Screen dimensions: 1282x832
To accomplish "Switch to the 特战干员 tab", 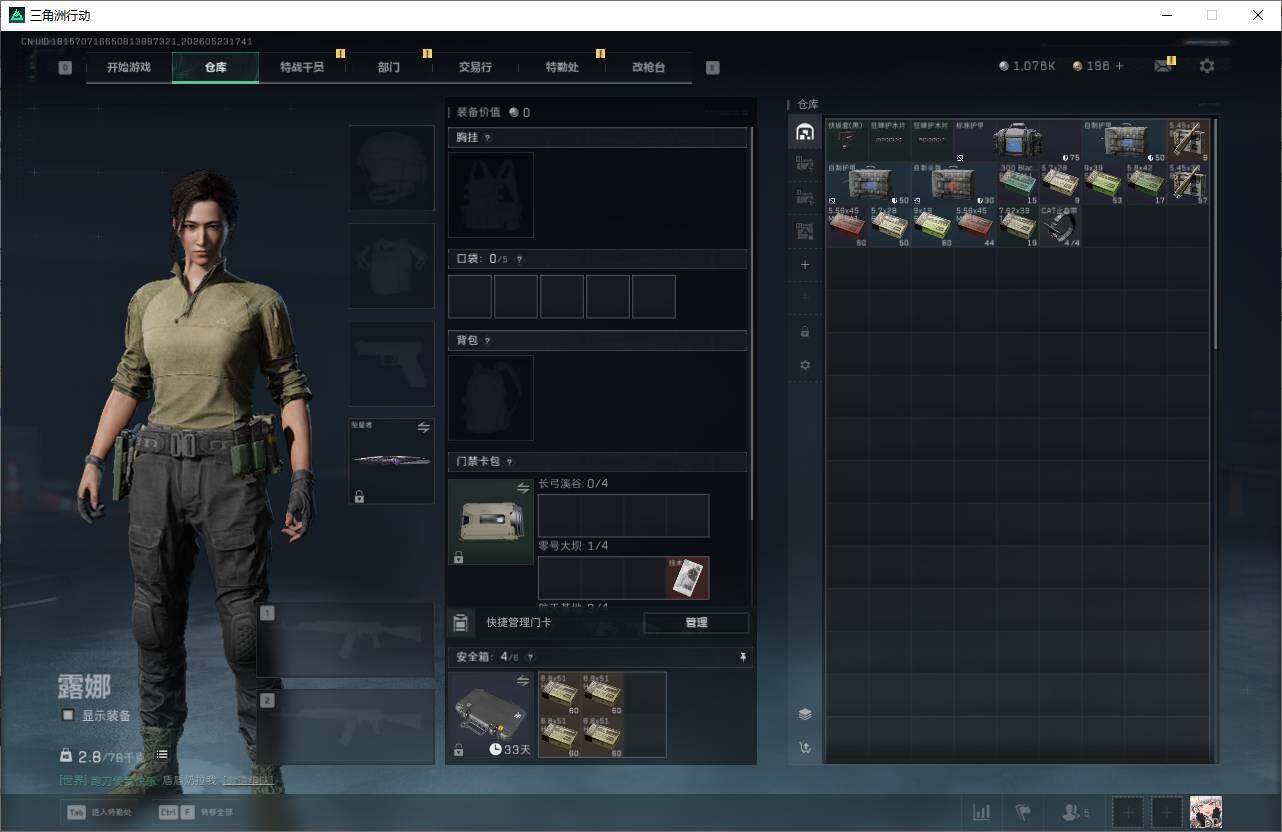I will click(302, 67).
